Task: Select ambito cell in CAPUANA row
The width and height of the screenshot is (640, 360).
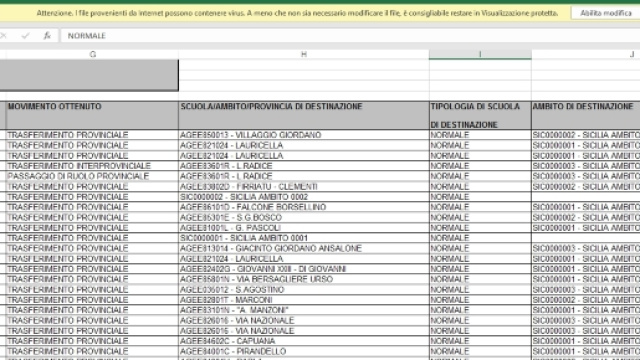Action: (586, 341)
